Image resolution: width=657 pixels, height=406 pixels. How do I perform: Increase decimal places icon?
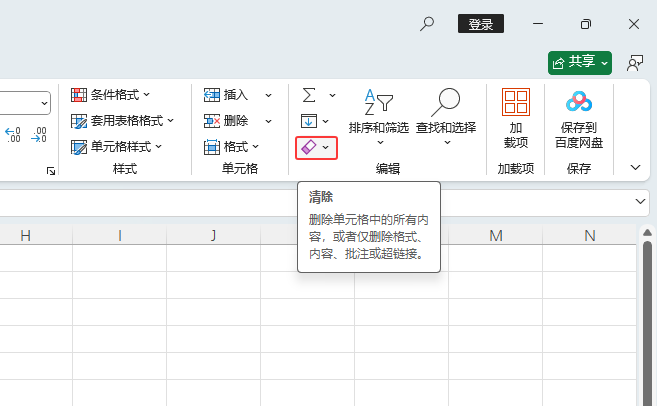click(14, 134)
